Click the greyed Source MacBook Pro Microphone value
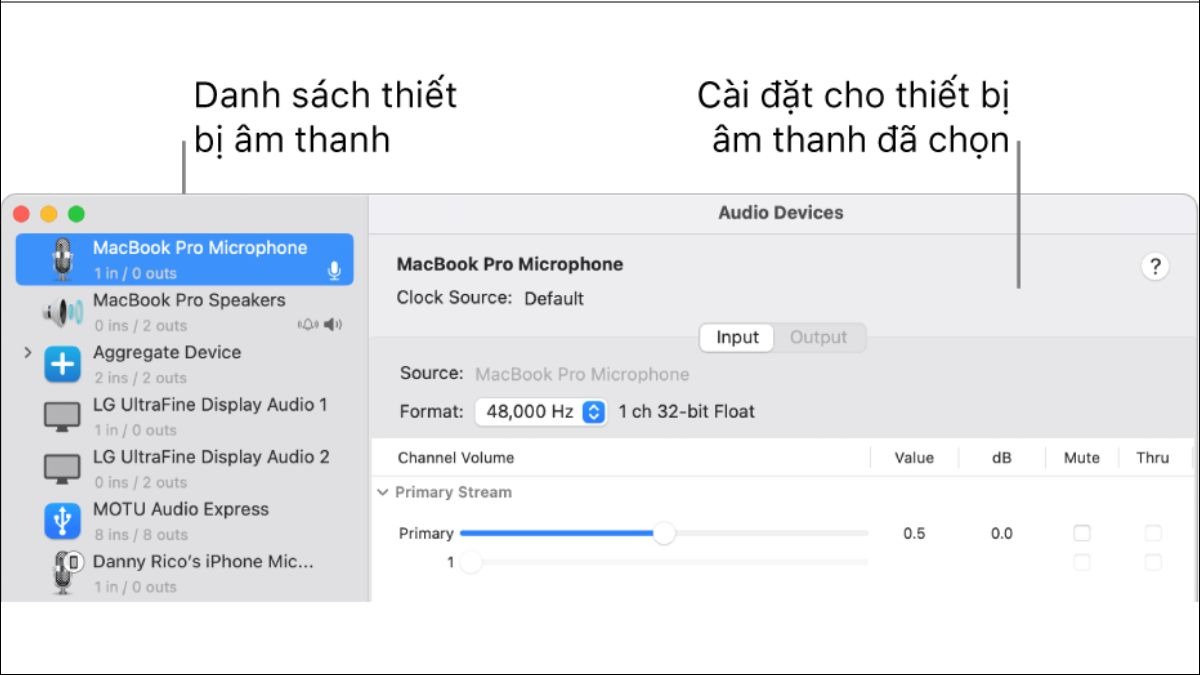This screenshot has height=675, width=1200. (582, 374)
